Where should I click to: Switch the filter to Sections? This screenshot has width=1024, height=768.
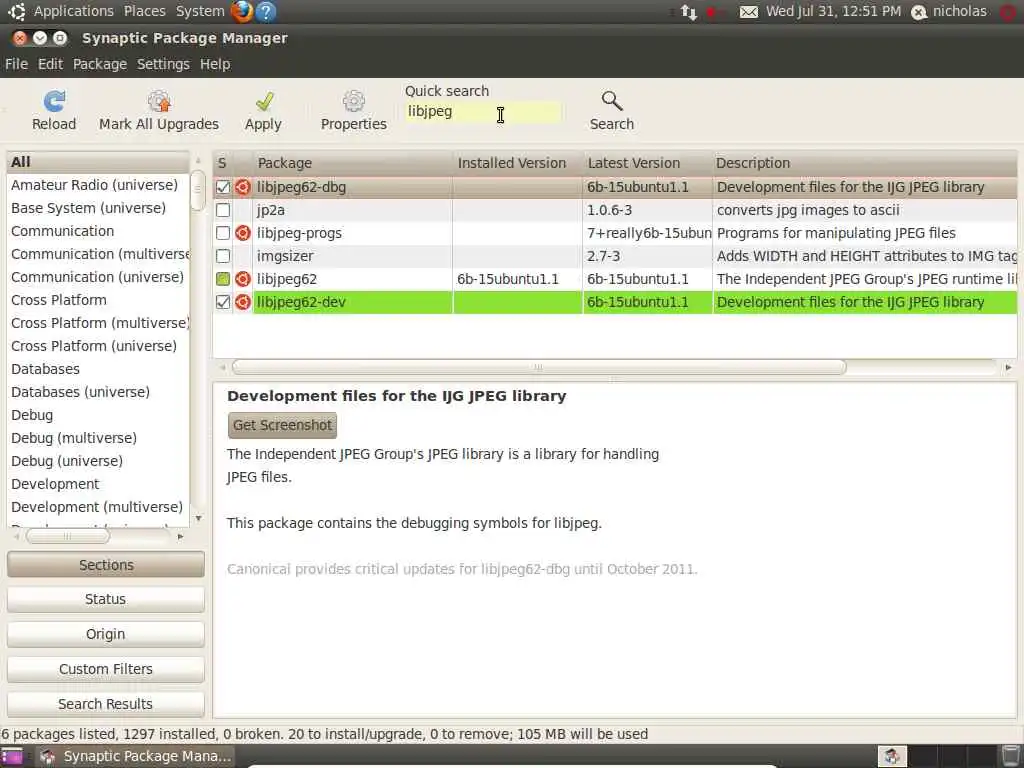(106, 565)
